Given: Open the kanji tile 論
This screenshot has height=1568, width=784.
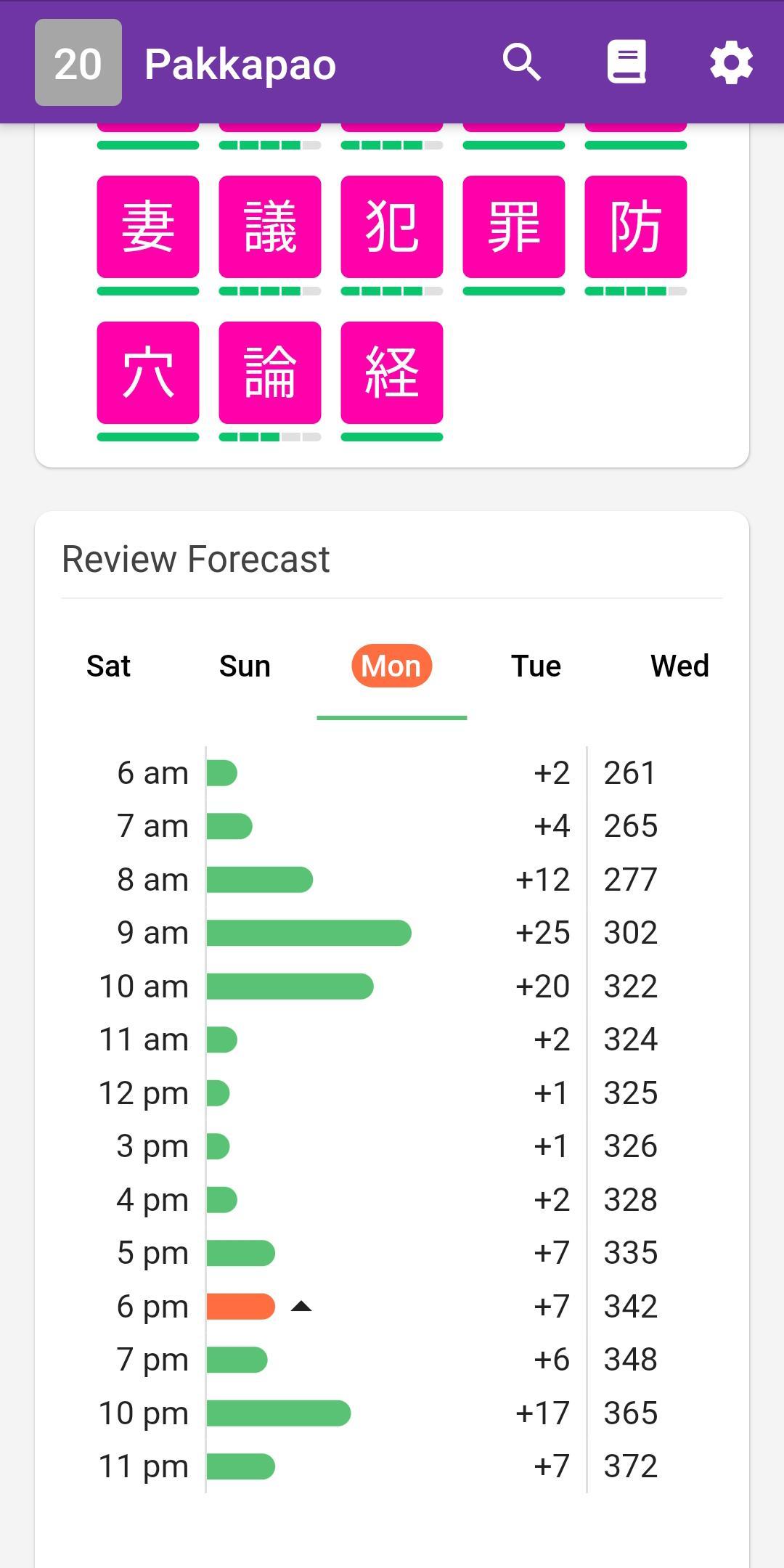Looking at the screenshot, I should 270,372.
